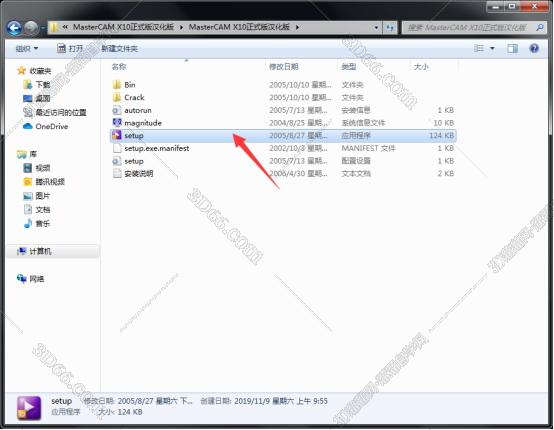Image resolution: width=554 pixels, height=430 pixels.
Task: Toggle the preview pane icon
Action: point(512,48)
